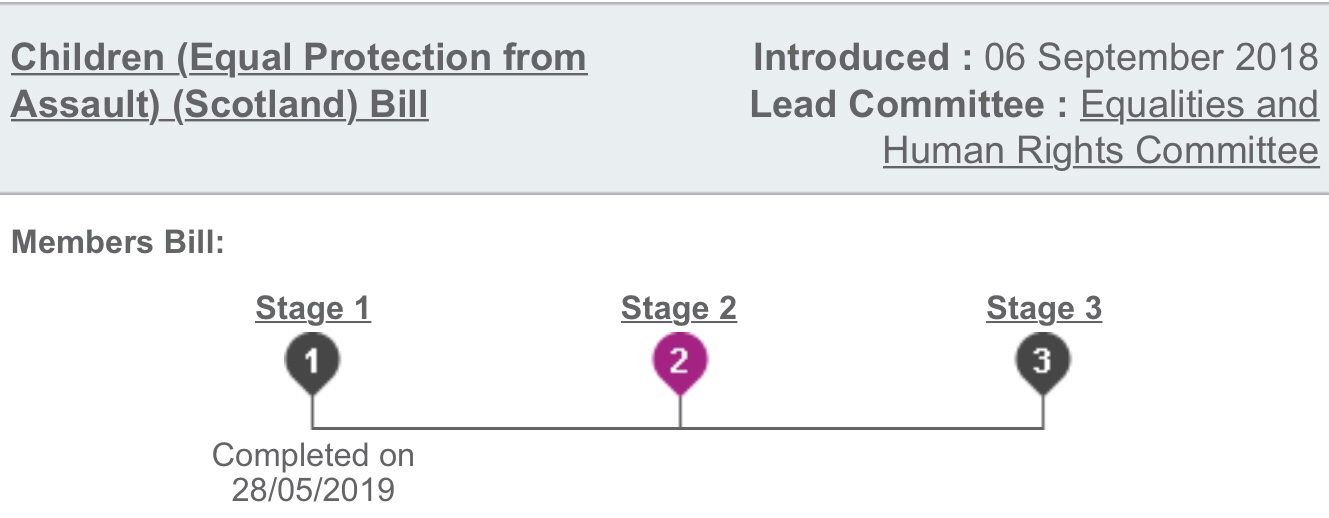Screen dimensions: 1329x518
Task: Open the Stage 2 heading link
Action: pos(679,309)
